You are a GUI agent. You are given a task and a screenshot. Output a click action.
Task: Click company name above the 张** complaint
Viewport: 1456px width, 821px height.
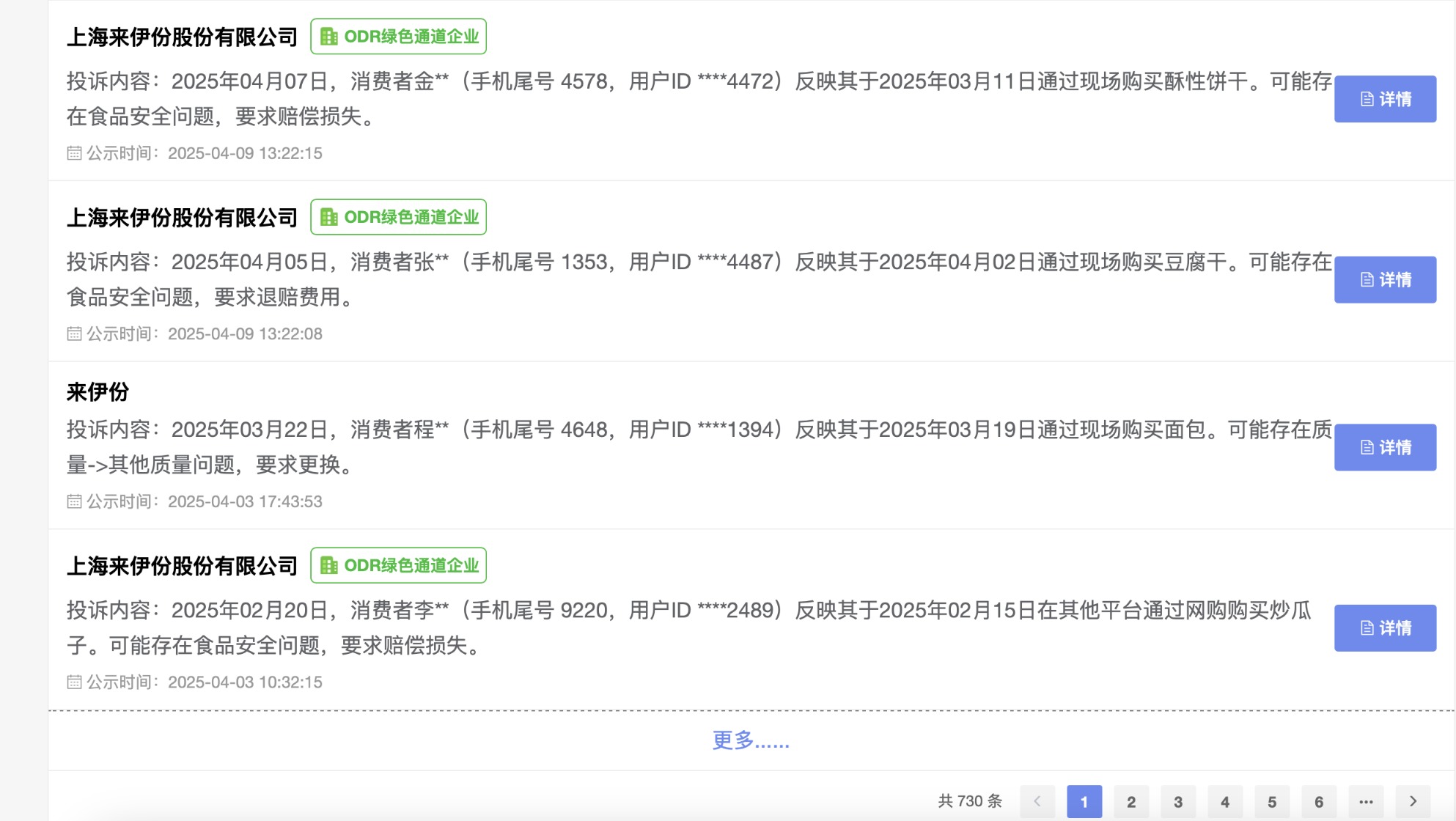point(182,218)
